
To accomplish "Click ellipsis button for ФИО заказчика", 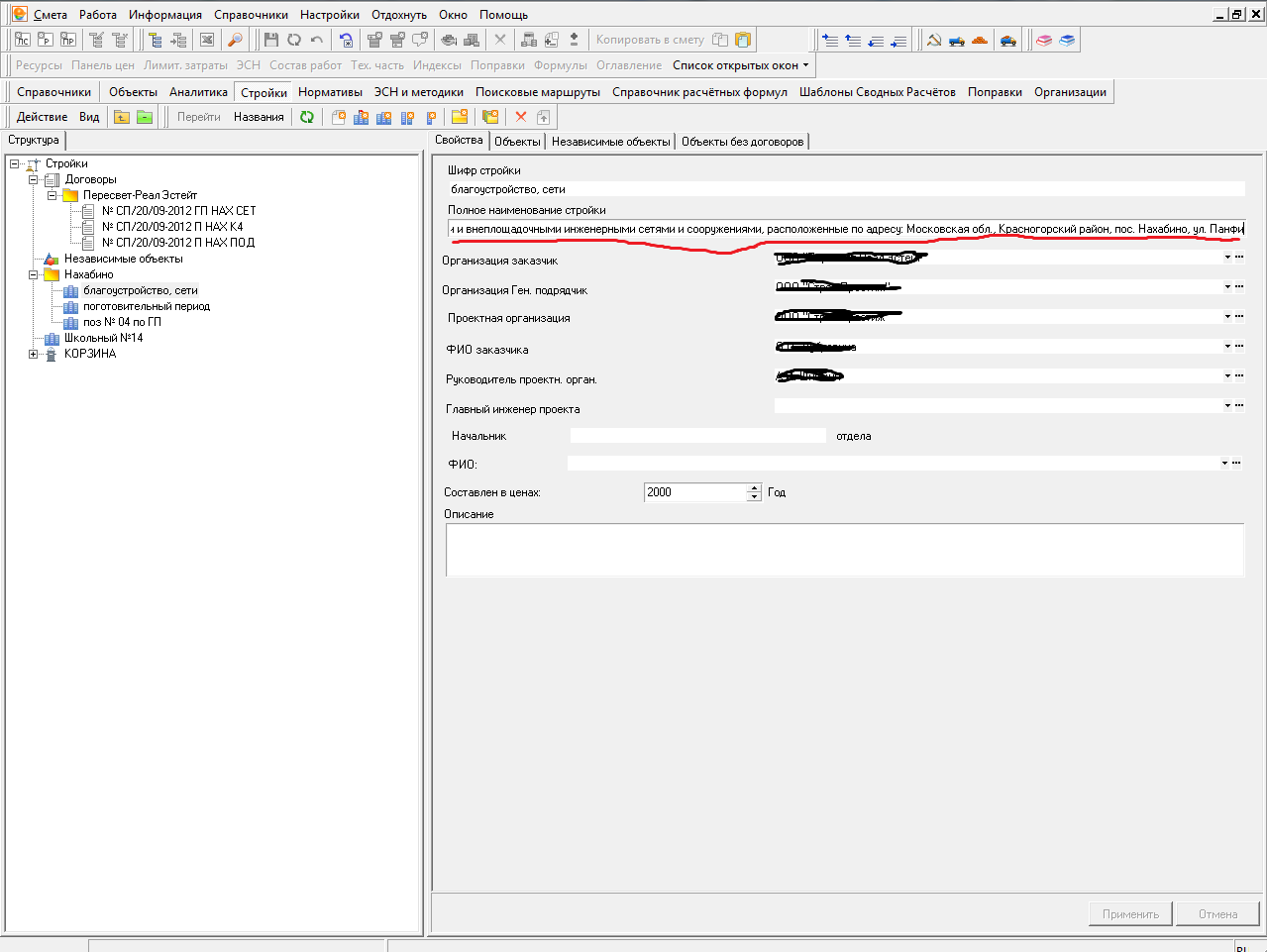I will [1239, 346].
